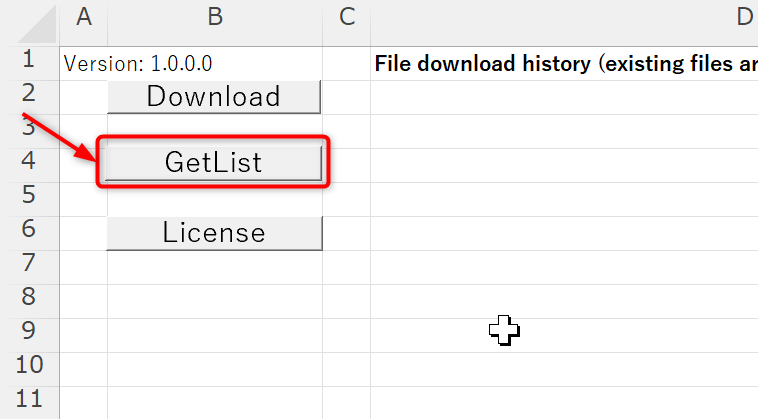Select column A header

tap(83, 16)
